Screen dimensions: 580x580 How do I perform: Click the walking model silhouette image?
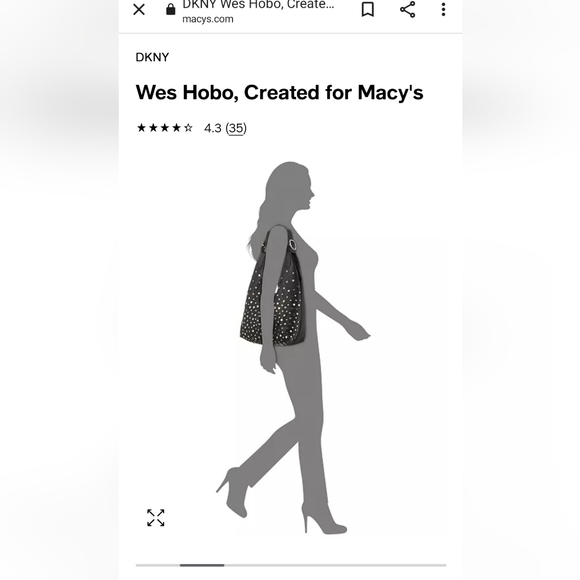pyautogui.click(x=292, y=348)
